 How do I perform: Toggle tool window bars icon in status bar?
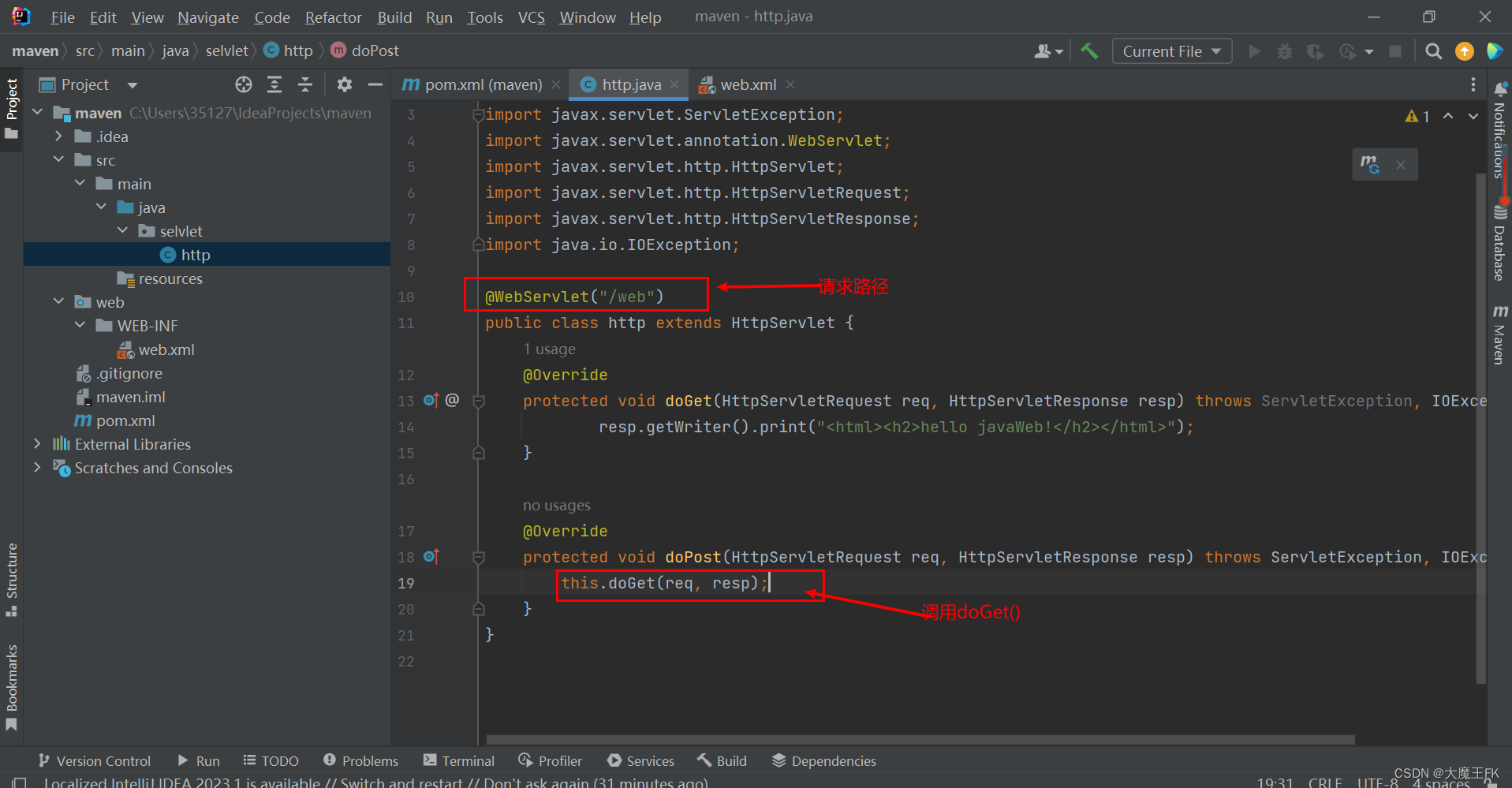(20, 782)
